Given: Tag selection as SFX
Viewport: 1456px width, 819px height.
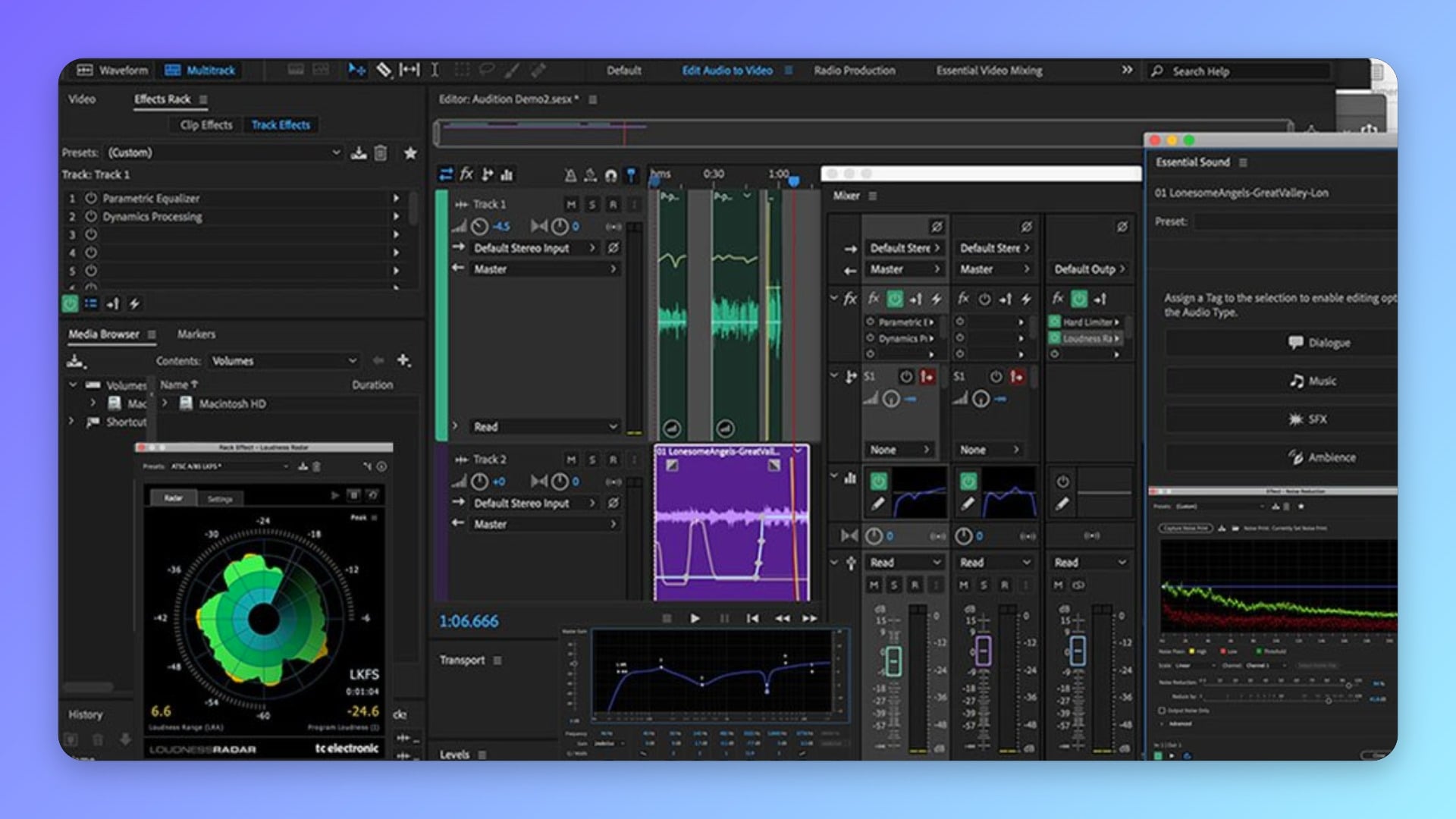Looking at the screenshot, I should [x=1282, y=419].
